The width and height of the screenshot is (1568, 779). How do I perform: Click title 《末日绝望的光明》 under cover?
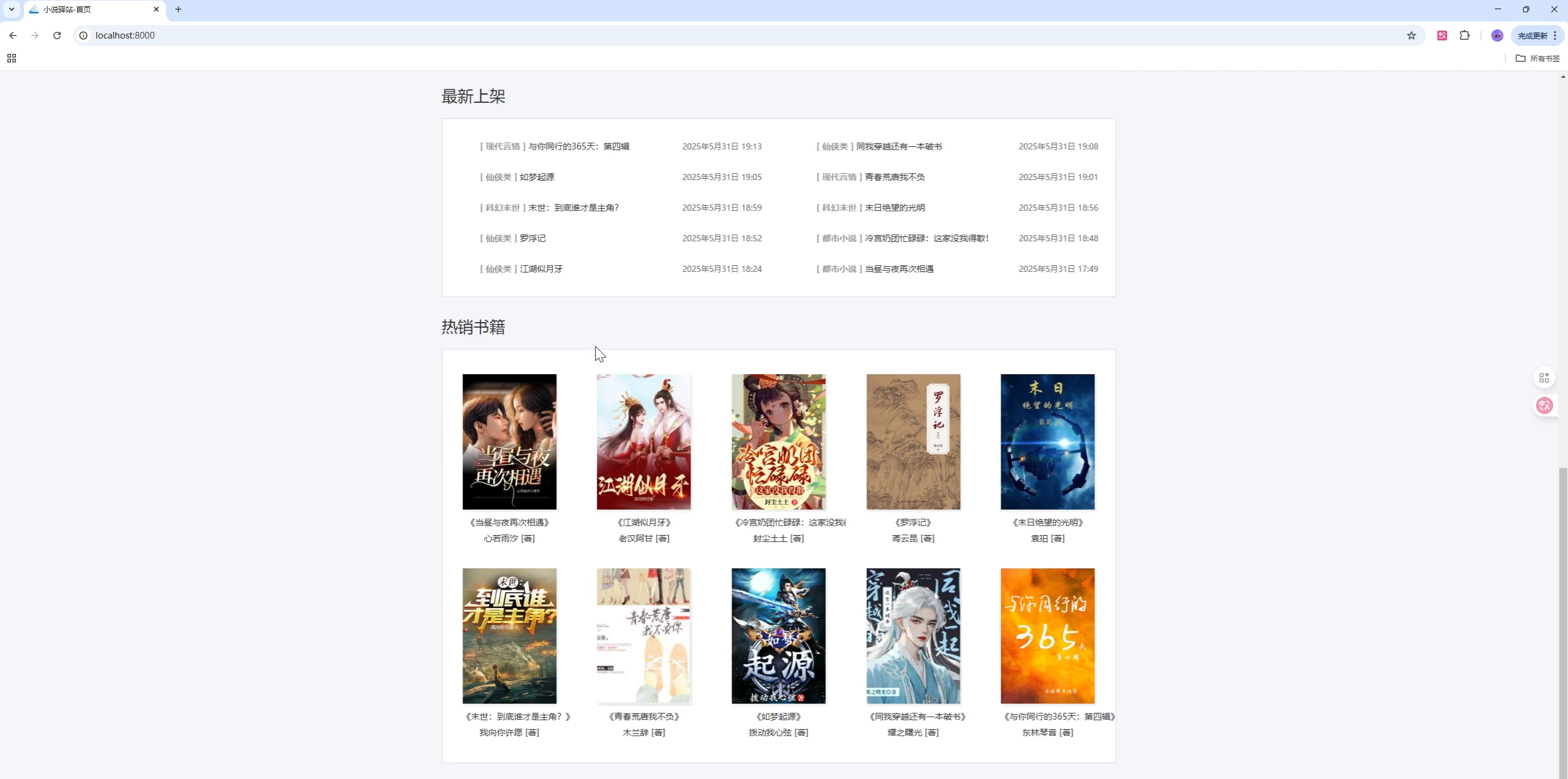coord(1047,522)
